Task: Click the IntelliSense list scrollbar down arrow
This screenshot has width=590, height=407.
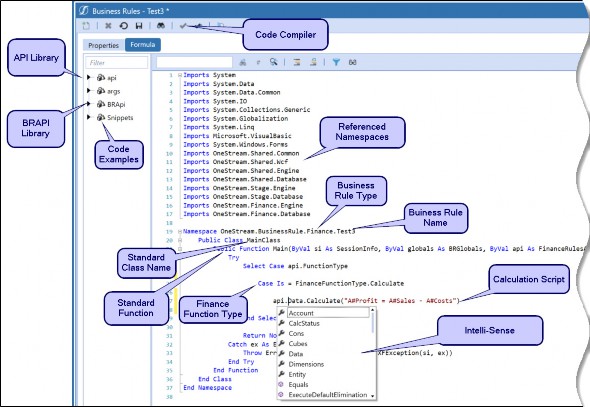Action: point(373,396)
